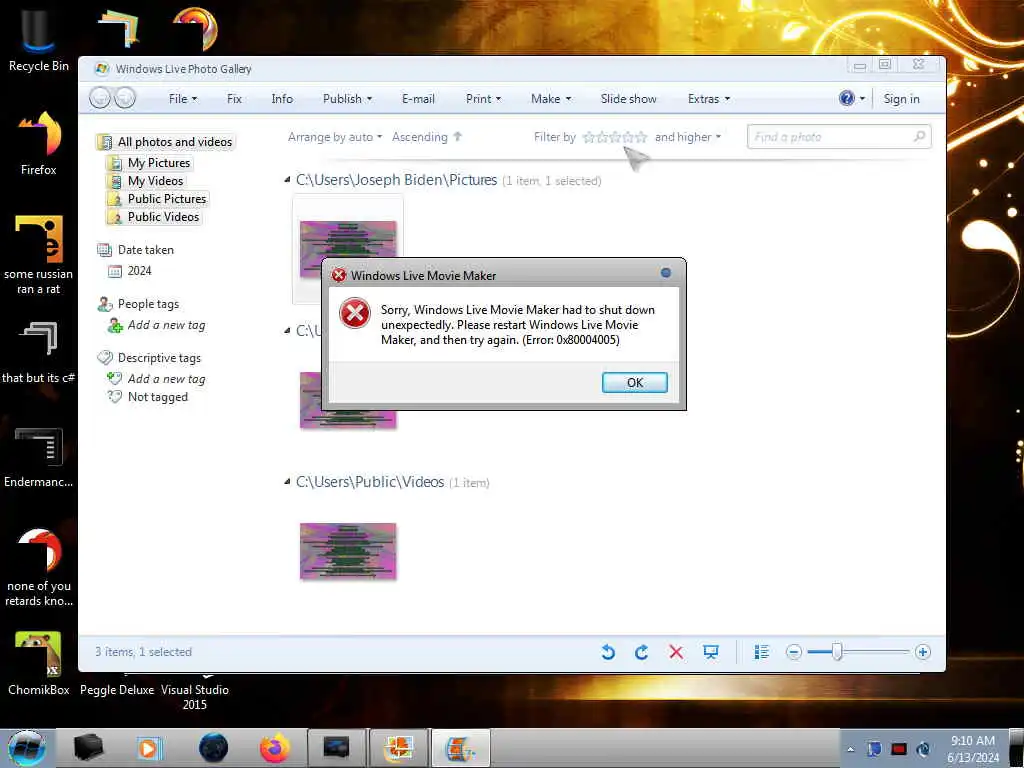Screen dimensions: 1024x768
Task: Open the Firefox desktop shortcut
Action: (x=39, y=142)
